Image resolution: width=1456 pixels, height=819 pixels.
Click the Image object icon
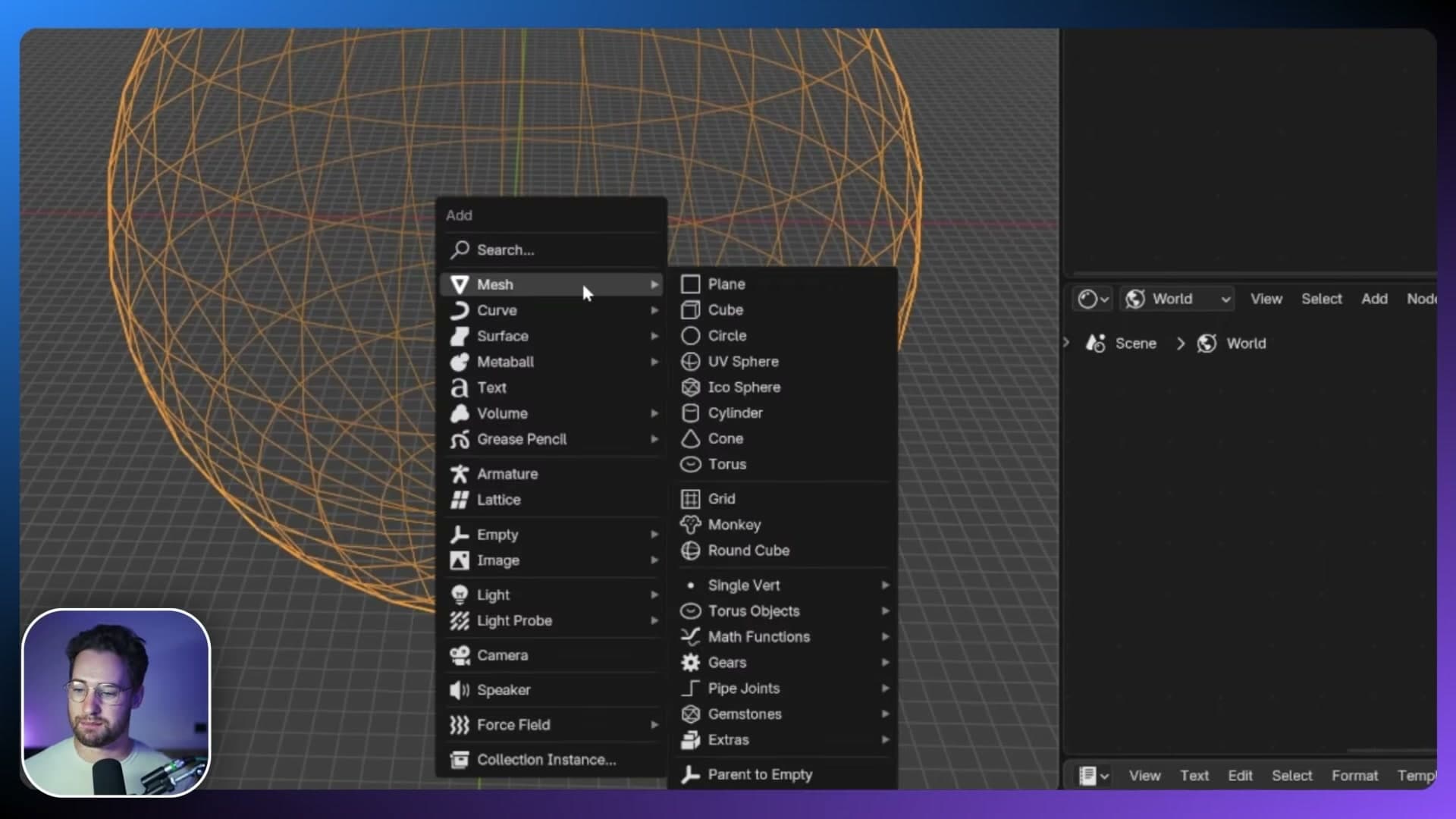coord(460,560)
